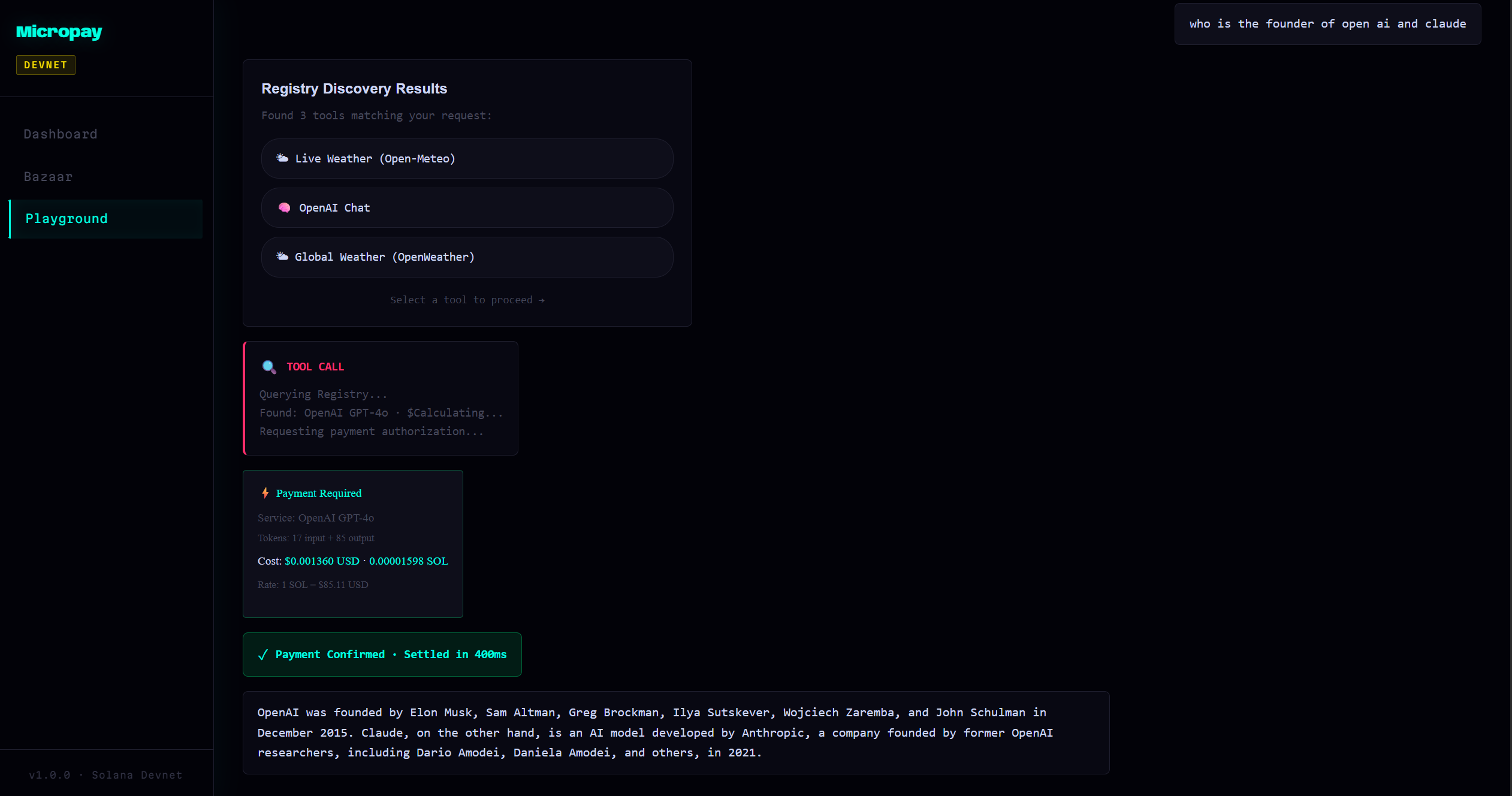This screenshot has width=1512, height=796.
Task: Click the v1.0.0 Solana Devnet footer
Action: [x=105, y=775]
